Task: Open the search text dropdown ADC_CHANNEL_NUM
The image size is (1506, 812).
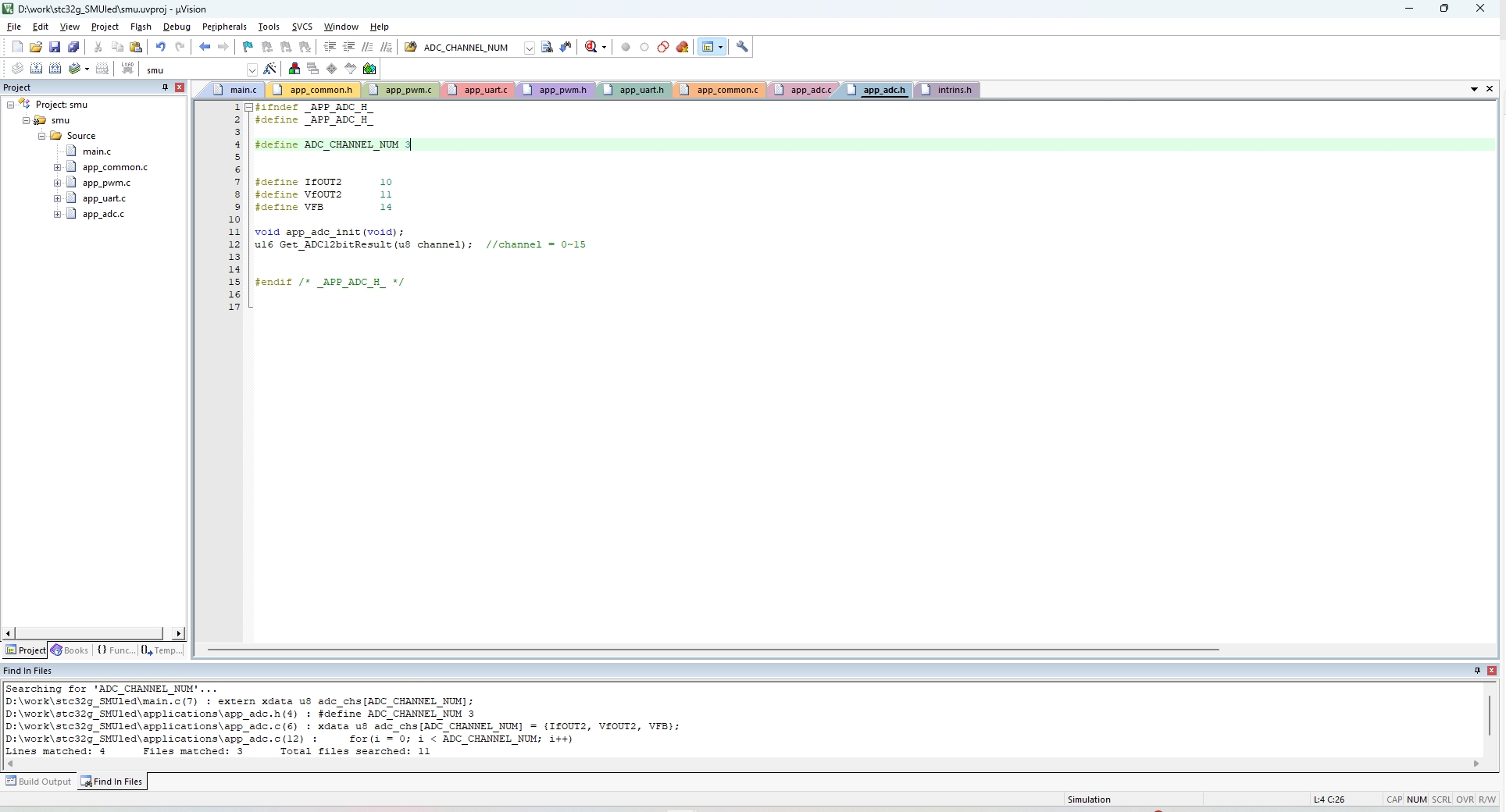Action: coord(529,48)
